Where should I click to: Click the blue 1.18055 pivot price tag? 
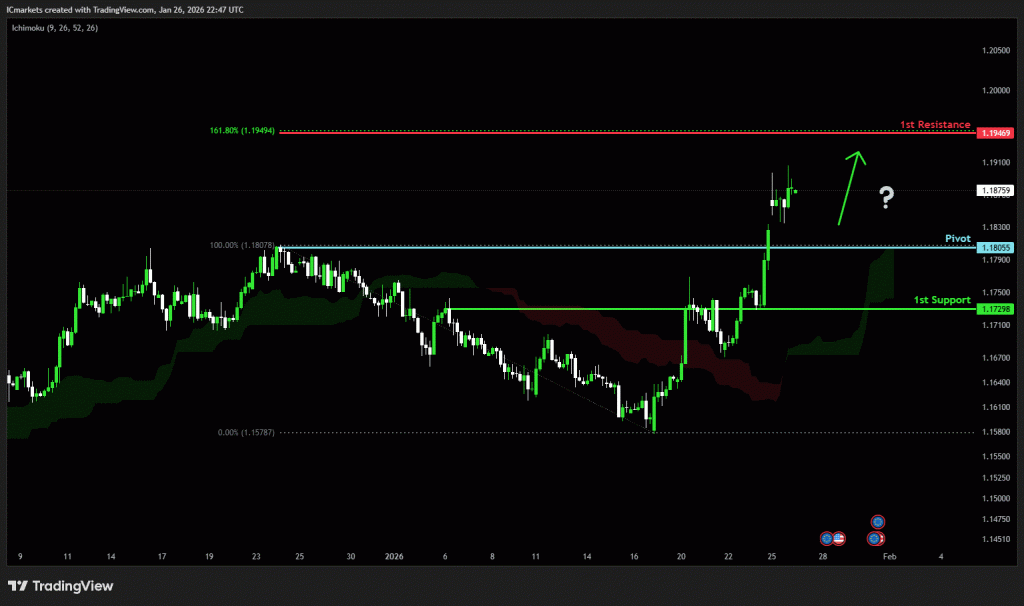coord(995,247)
